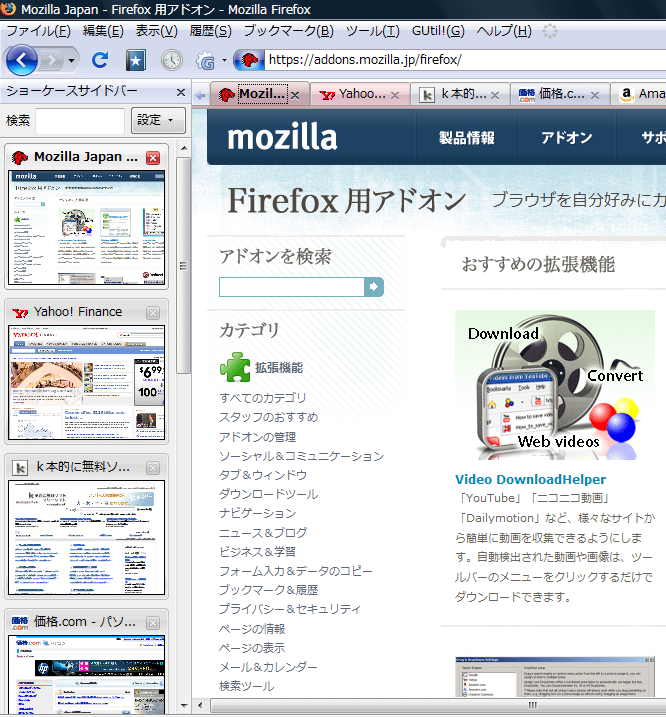The image size is (666, 717).
Task: Open the 設定 dropdown in the sidebar
Action: click(x=158, y=120)
